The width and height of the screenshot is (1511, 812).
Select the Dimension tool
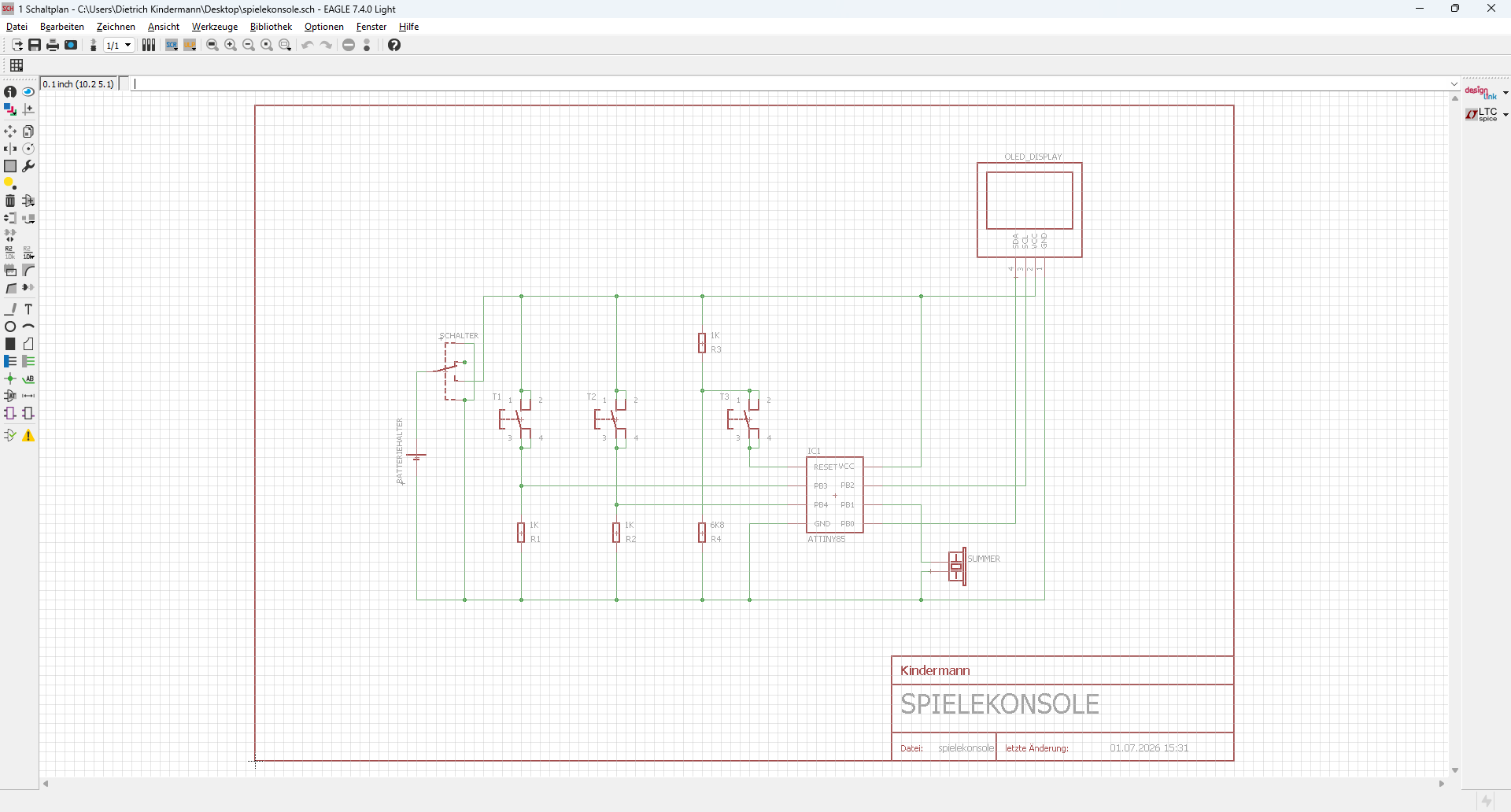(28, 396)
